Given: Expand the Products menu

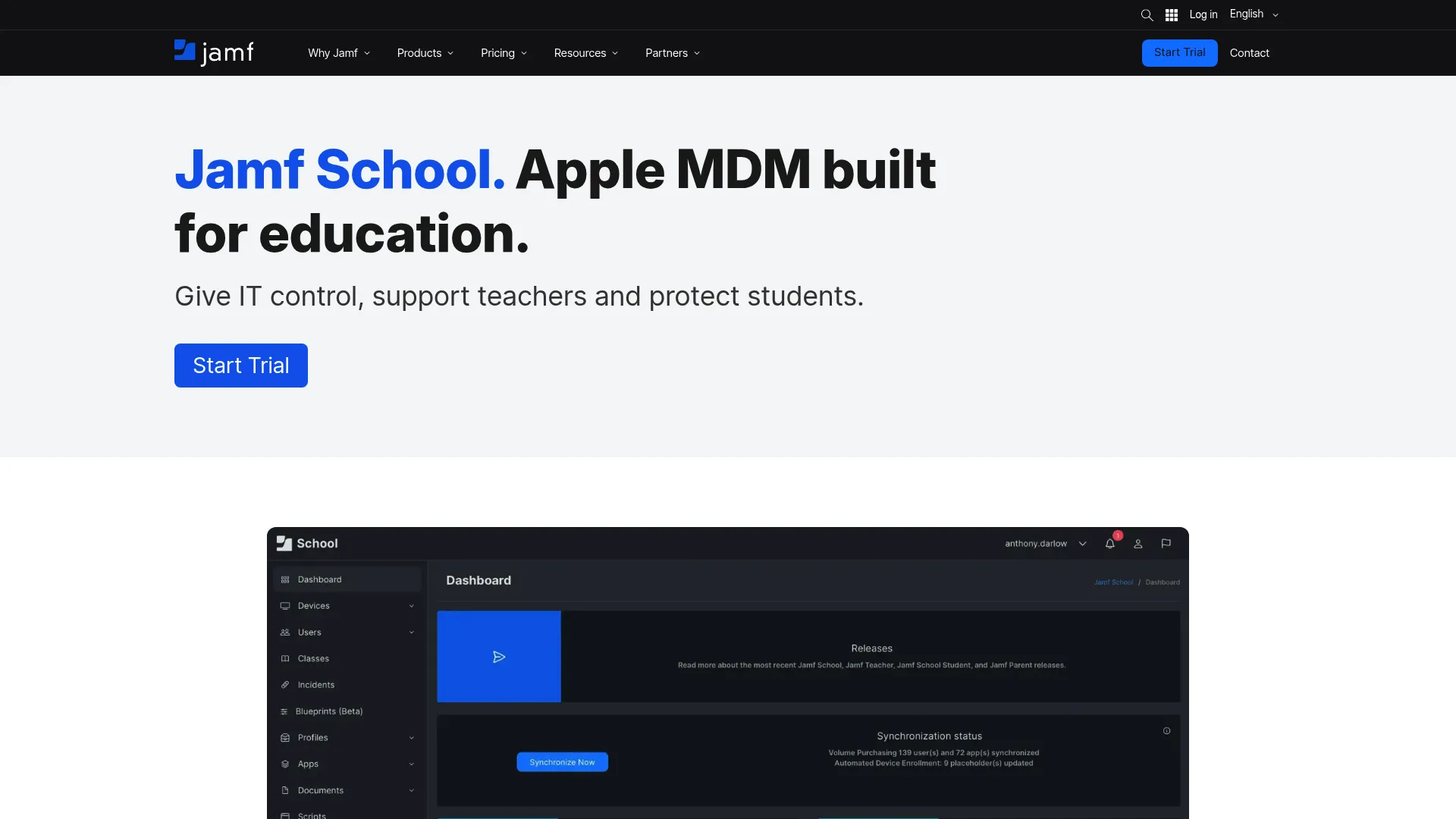Looking at the screenshot, I should [425, 53].
